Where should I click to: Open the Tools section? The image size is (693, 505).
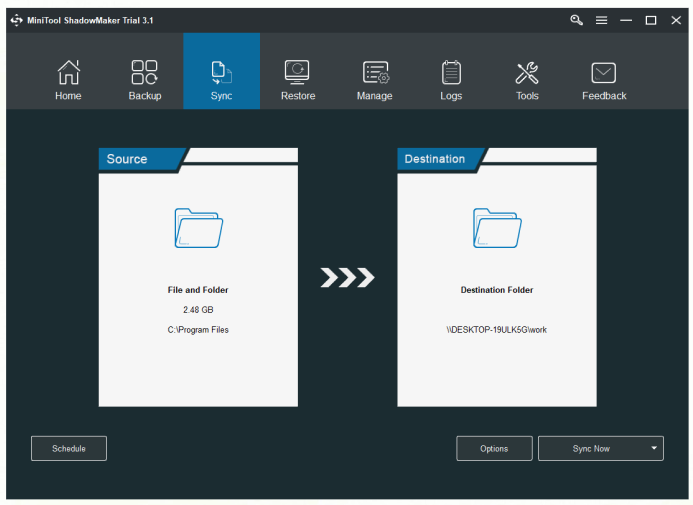527,73
